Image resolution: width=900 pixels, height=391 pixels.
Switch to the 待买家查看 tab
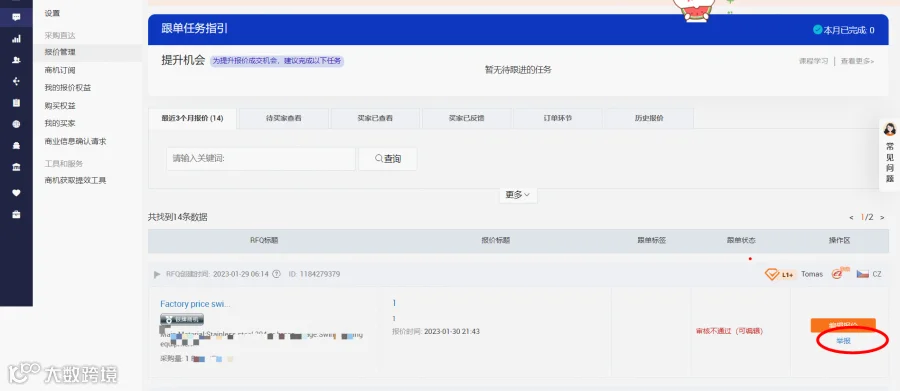point(284,118)
